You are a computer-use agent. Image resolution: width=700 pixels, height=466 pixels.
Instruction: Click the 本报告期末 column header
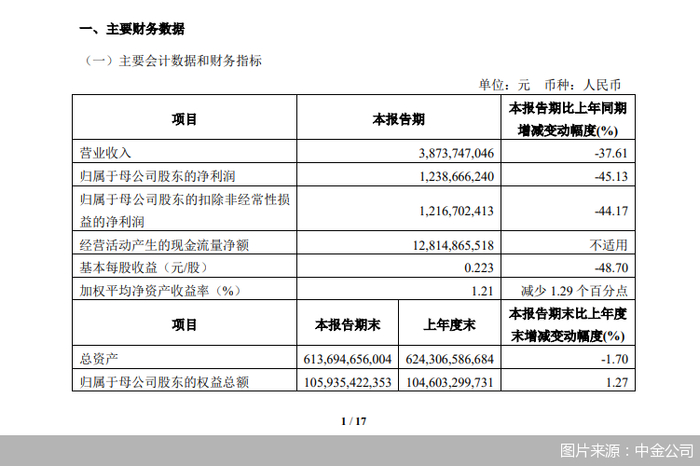click(347, 325)
